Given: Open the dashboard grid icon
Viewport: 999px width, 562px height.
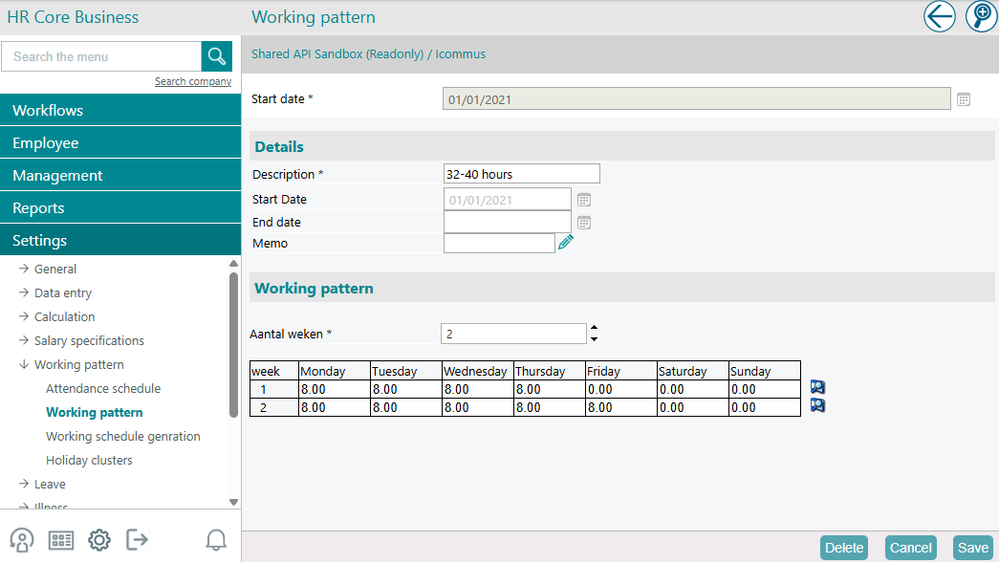Looking at the screenshot, I should pyautogui.click(x=61, y=540).
